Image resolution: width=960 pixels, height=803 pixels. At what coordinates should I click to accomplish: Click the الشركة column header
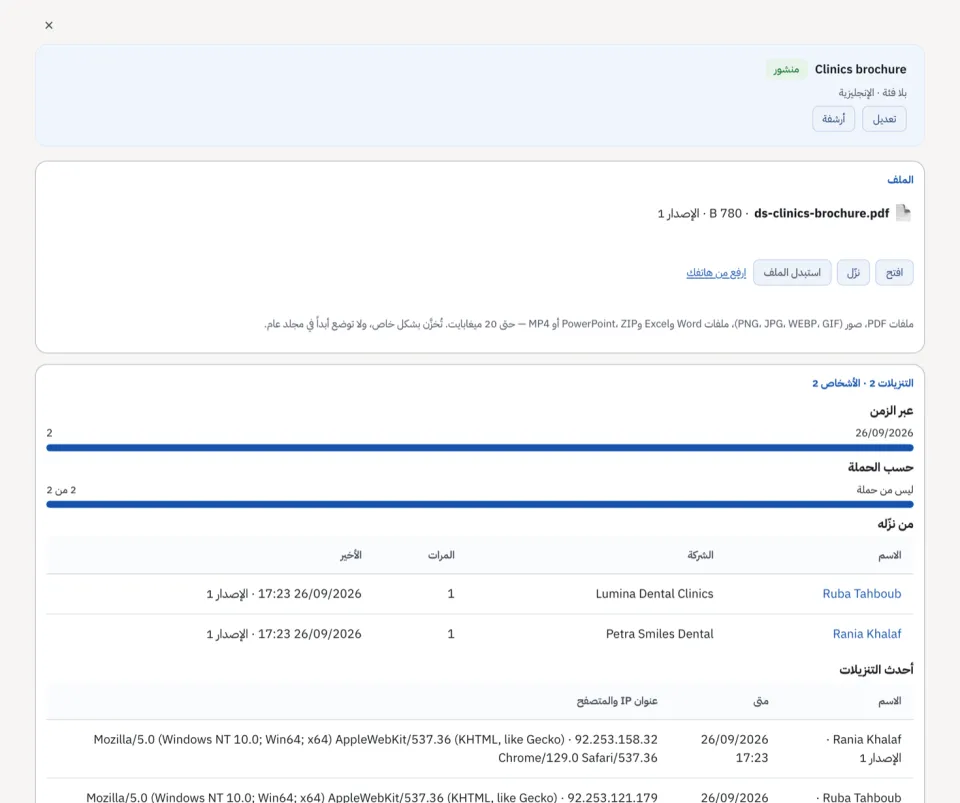click(x=700, y=555)
